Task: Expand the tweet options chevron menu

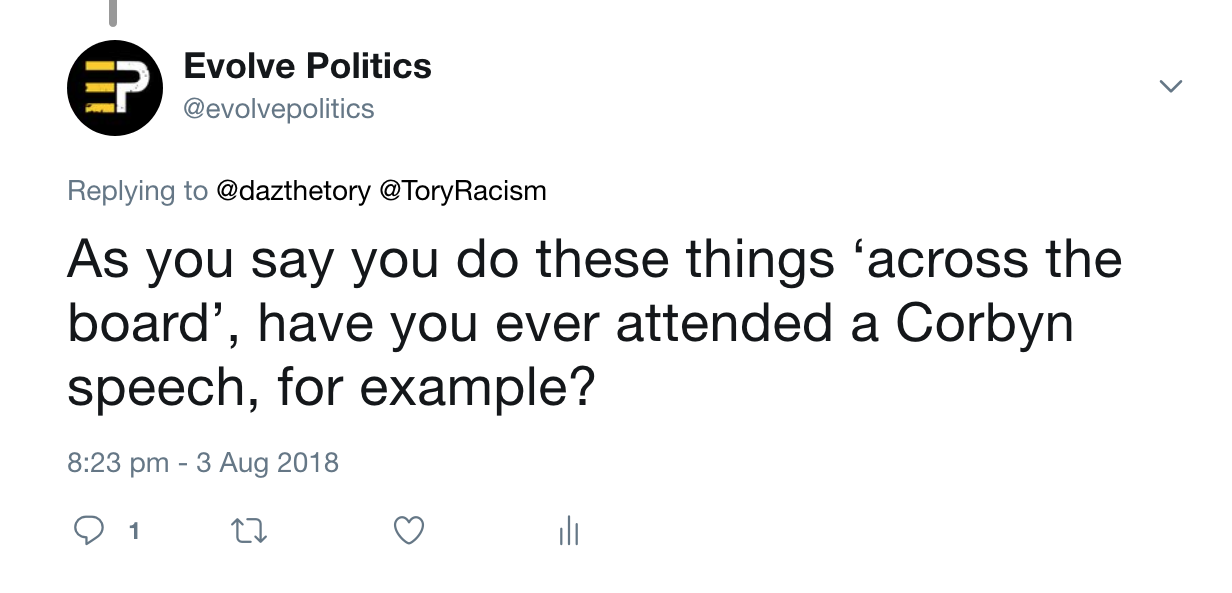Action: coord(1170,87)
